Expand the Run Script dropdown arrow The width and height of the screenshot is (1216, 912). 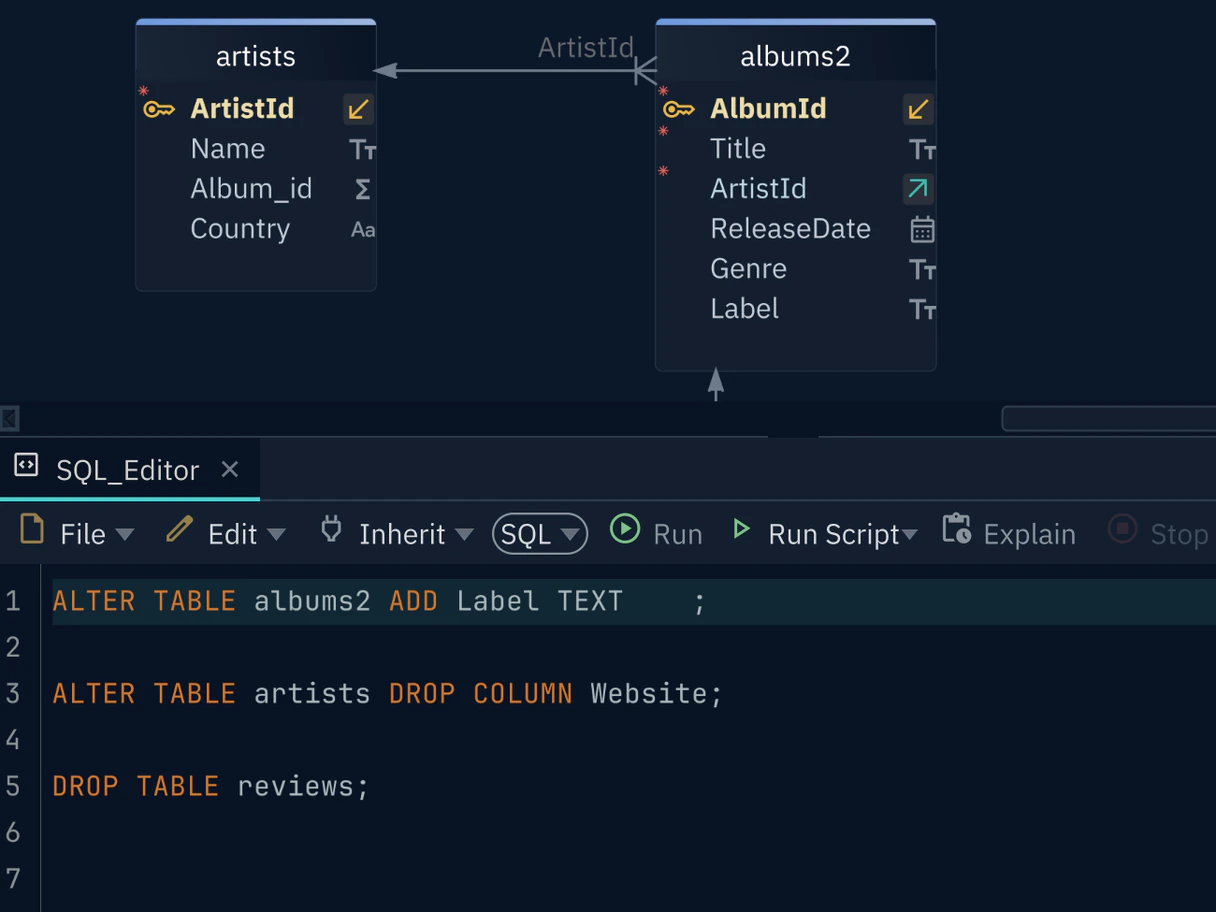click(x=910, y=535)
